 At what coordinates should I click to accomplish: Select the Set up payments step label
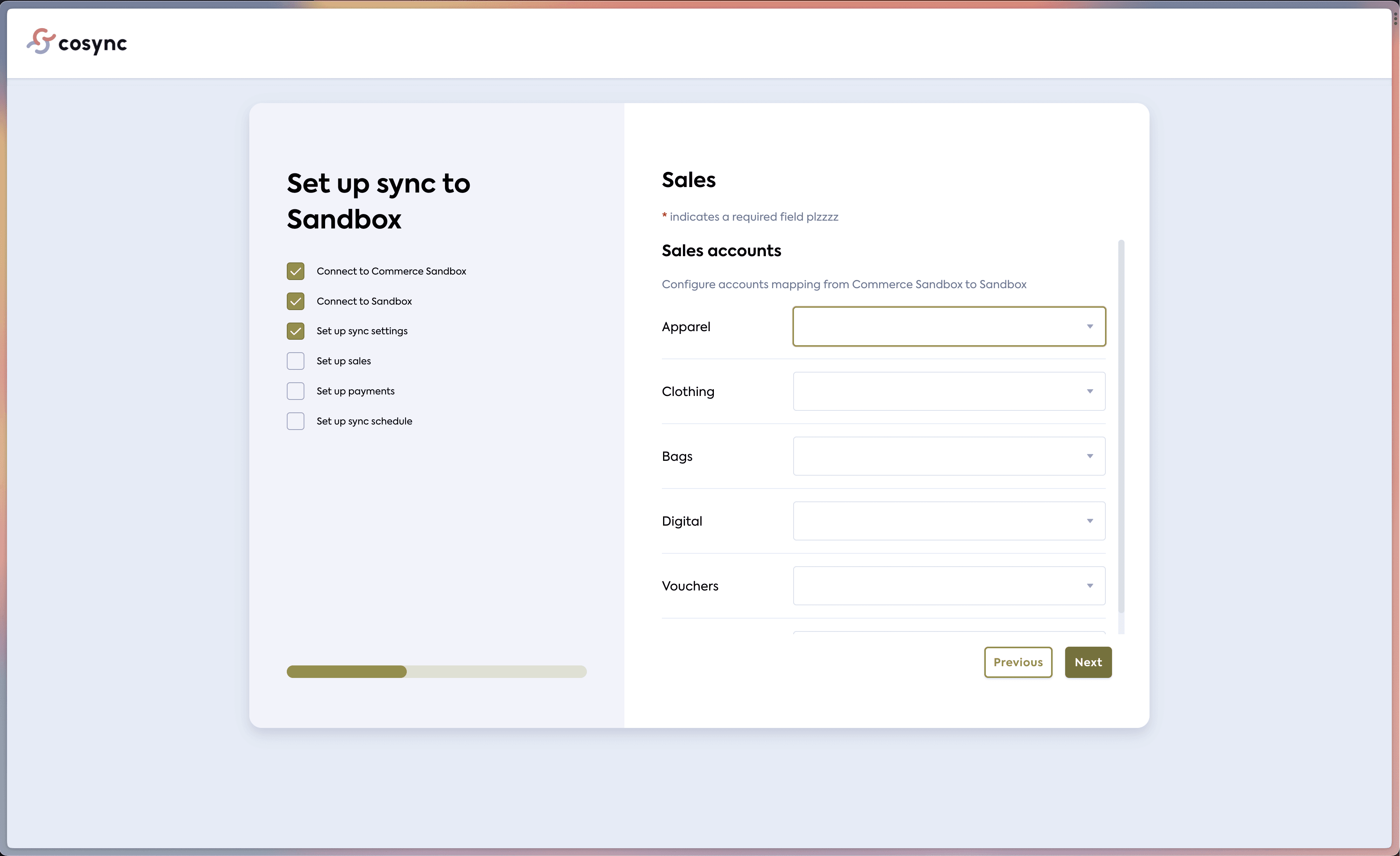coord(355,391)
